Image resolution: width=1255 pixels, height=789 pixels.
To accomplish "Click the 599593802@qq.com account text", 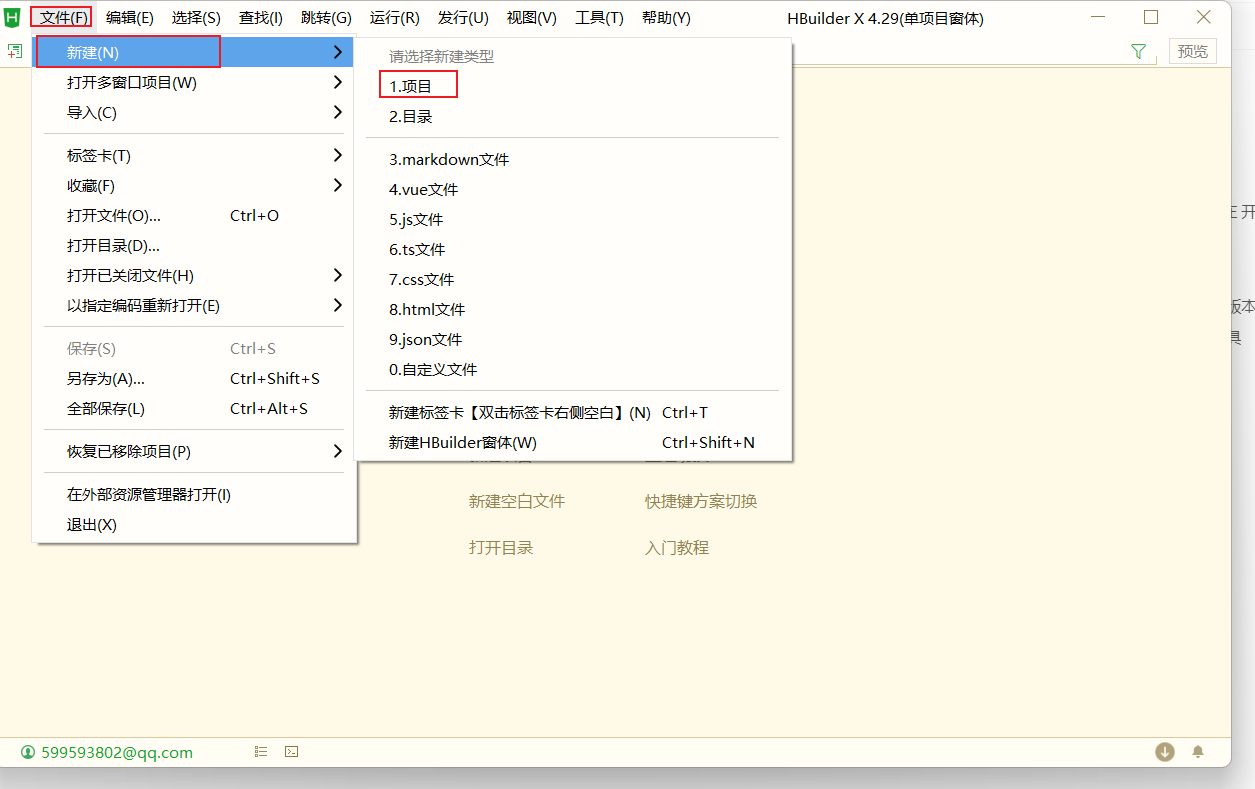I will click(x=117, y=752).
